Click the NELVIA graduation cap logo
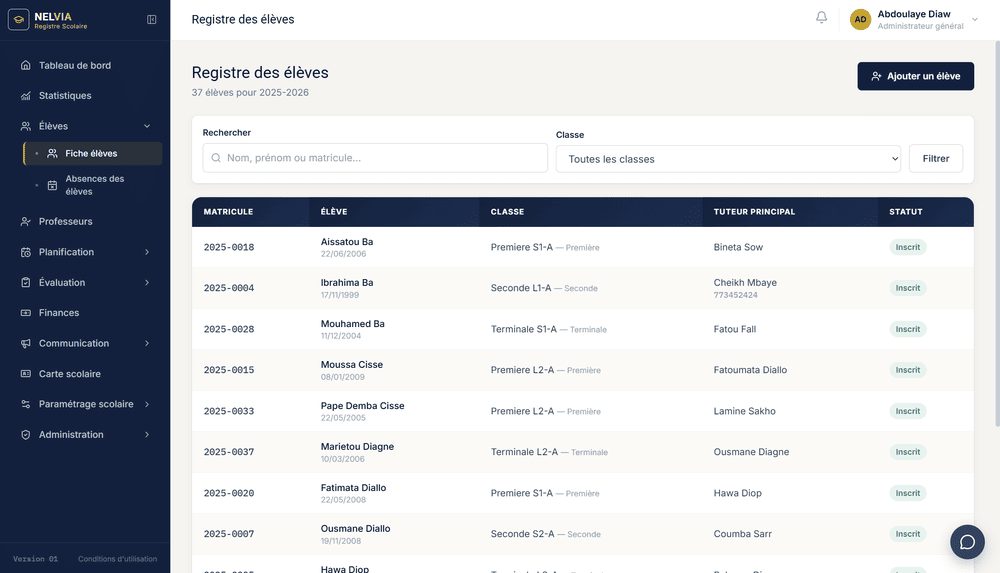The height and width of the screenshot is (573, 1000). [x=18, y=20]
